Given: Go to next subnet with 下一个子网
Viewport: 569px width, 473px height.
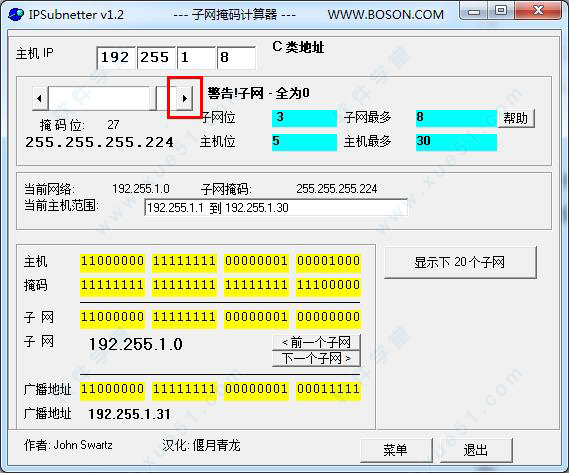Looking at the screenshot, I should click(316, 358).
